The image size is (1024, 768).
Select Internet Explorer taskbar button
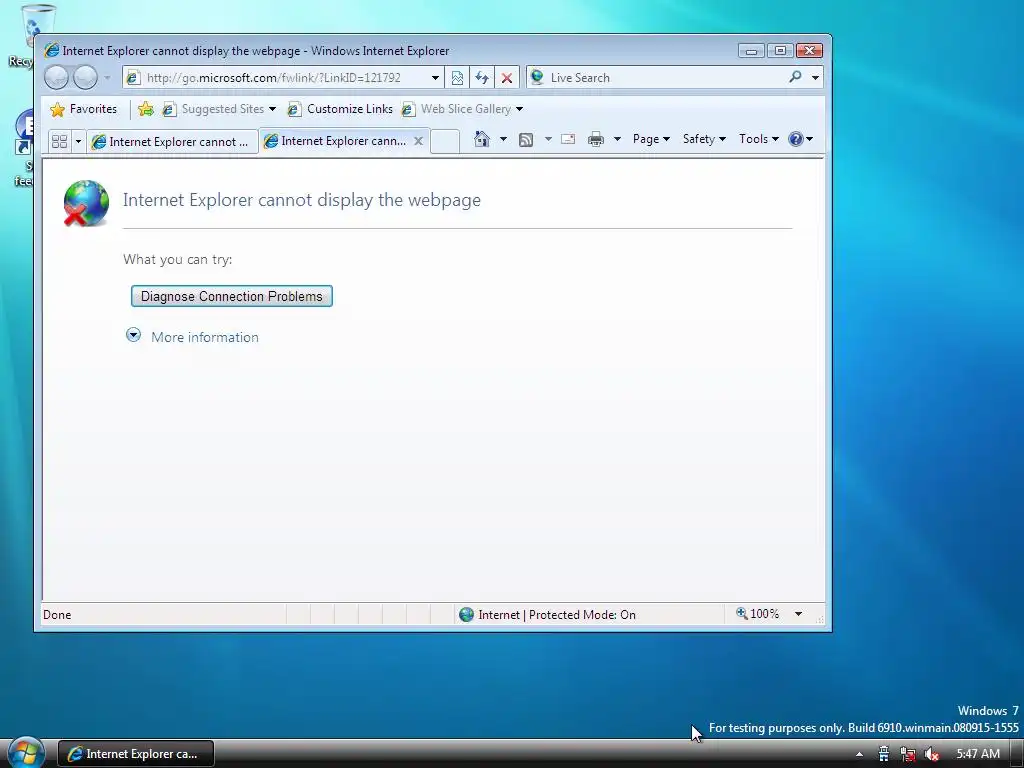pos(136,754)
